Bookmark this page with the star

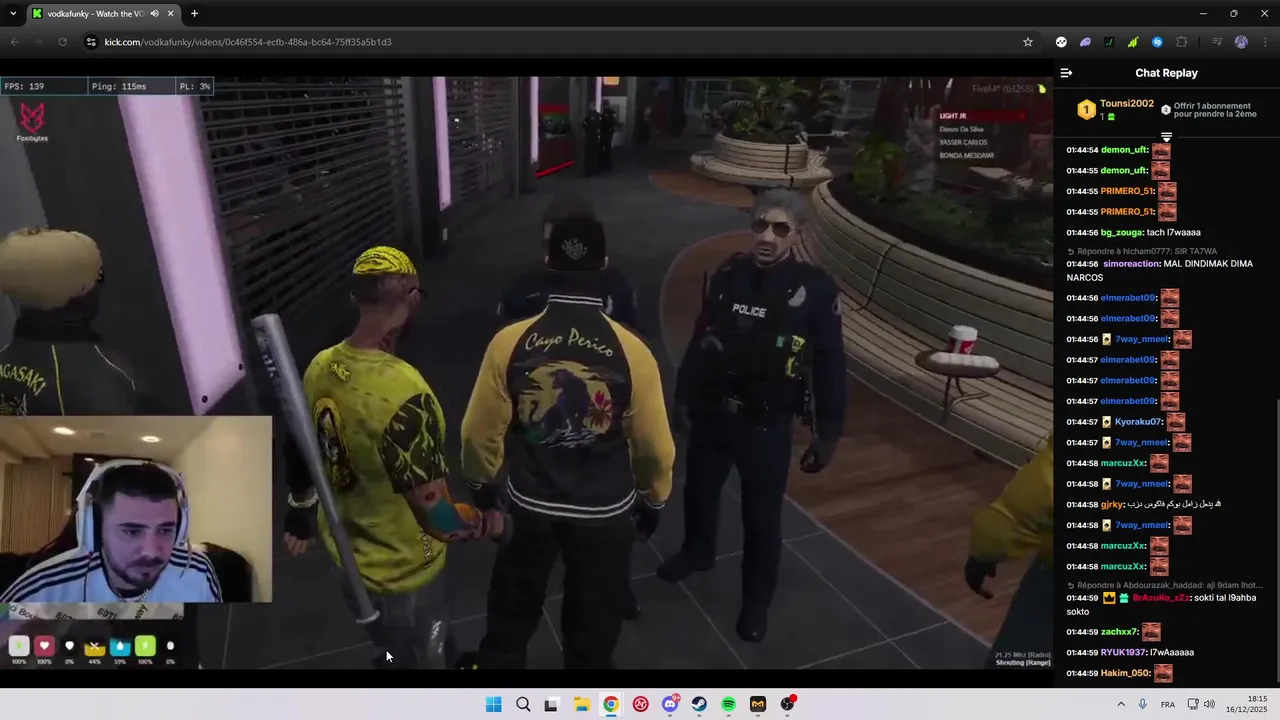click(1027, 42)
